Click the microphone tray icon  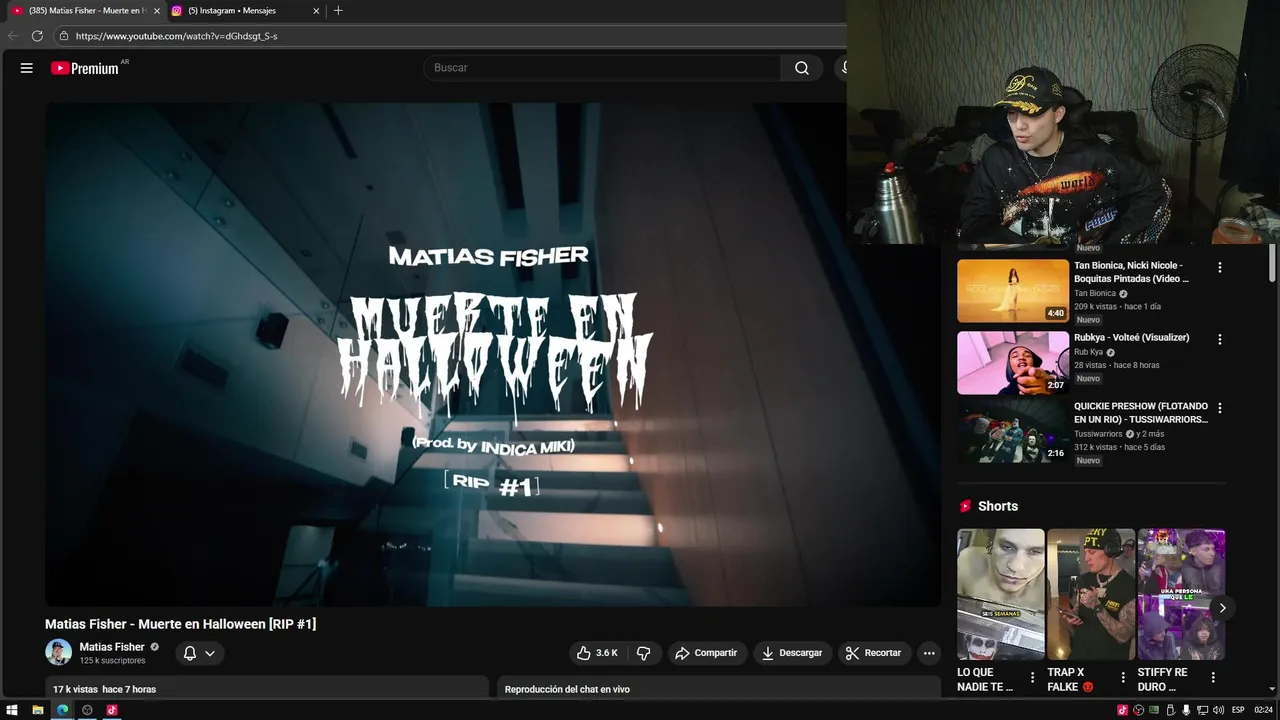click(x=1186, y=710)
